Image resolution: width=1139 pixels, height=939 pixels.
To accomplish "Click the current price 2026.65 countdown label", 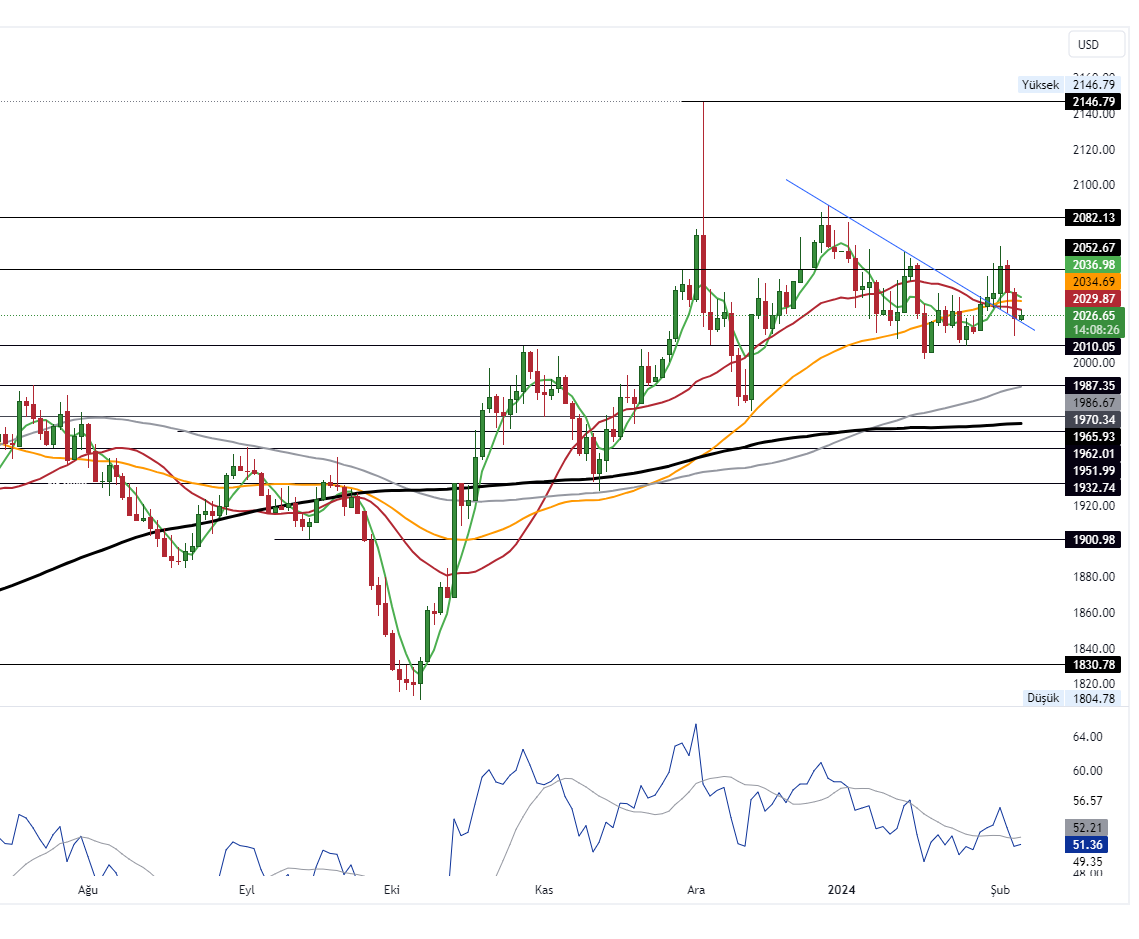I will click(1093, 322).
